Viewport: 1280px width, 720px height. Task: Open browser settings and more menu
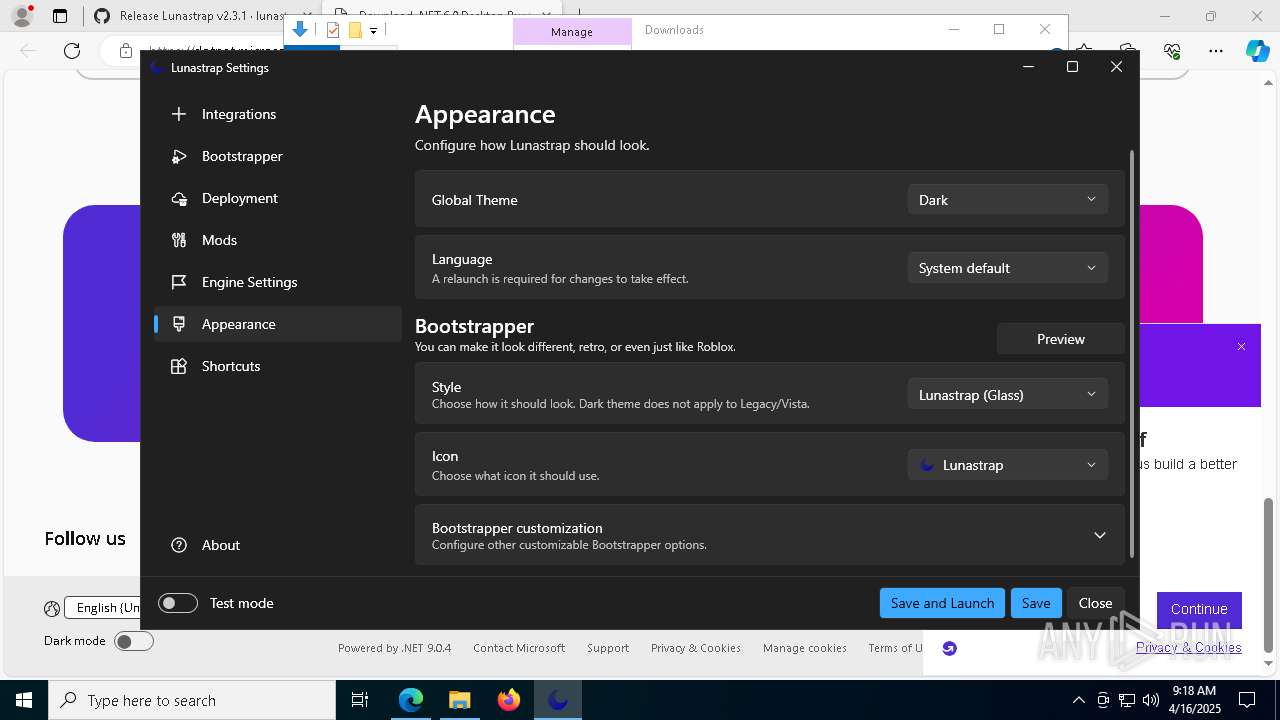coord(1216,51)
